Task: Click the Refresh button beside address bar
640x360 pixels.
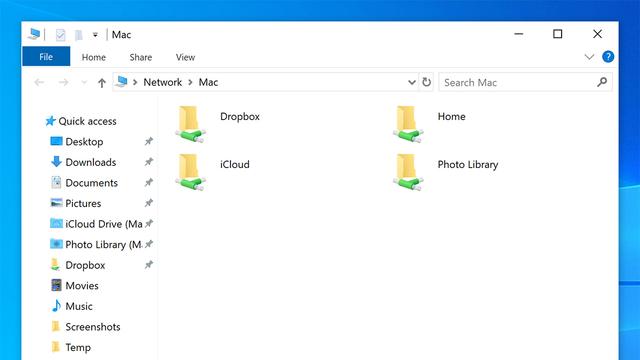Action: pyautogui.click(x=427, y=82)
